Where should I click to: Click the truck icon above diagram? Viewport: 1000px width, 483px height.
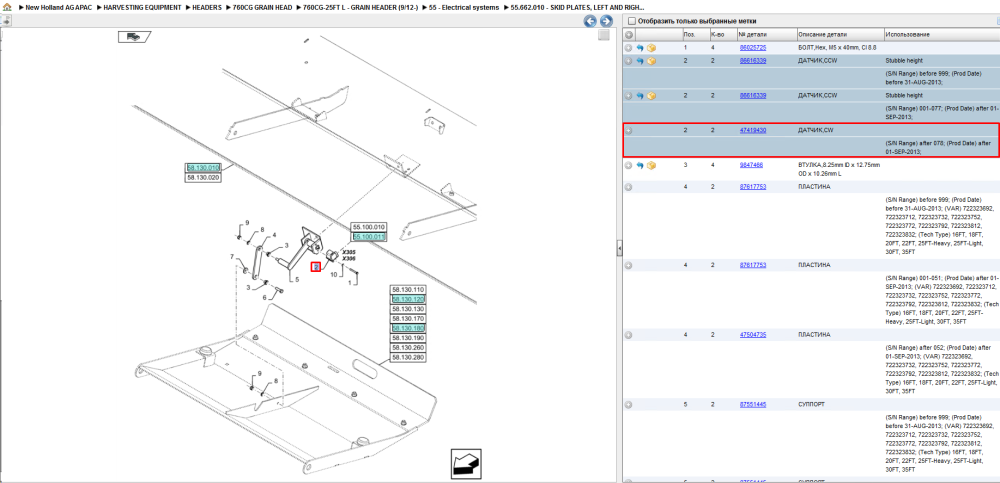134,37
